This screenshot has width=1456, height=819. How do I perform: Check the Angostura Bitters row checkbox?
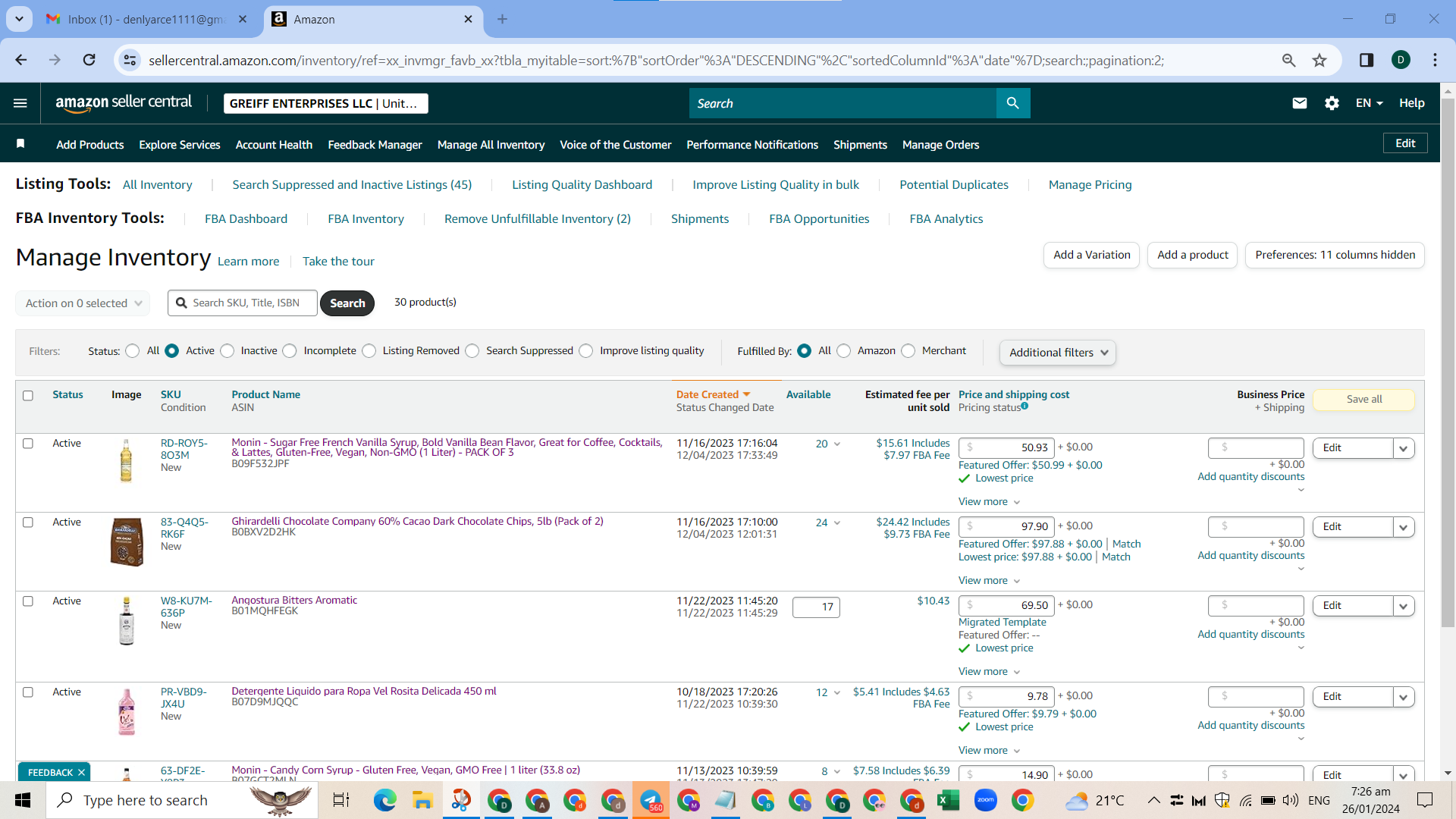click(x=28, y=601)
